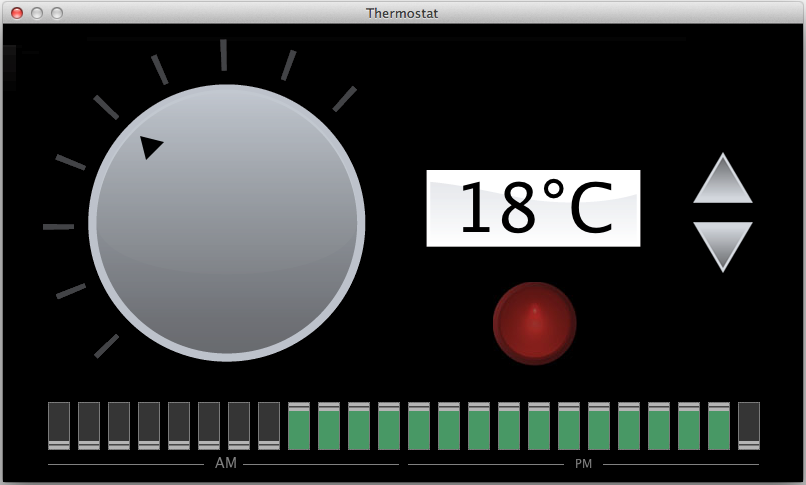Image resolution: width=806 pixels, height=485 pixels.
Task: Turn on the final dark hour switch after the green ones
Action: (x=749, y=426)
